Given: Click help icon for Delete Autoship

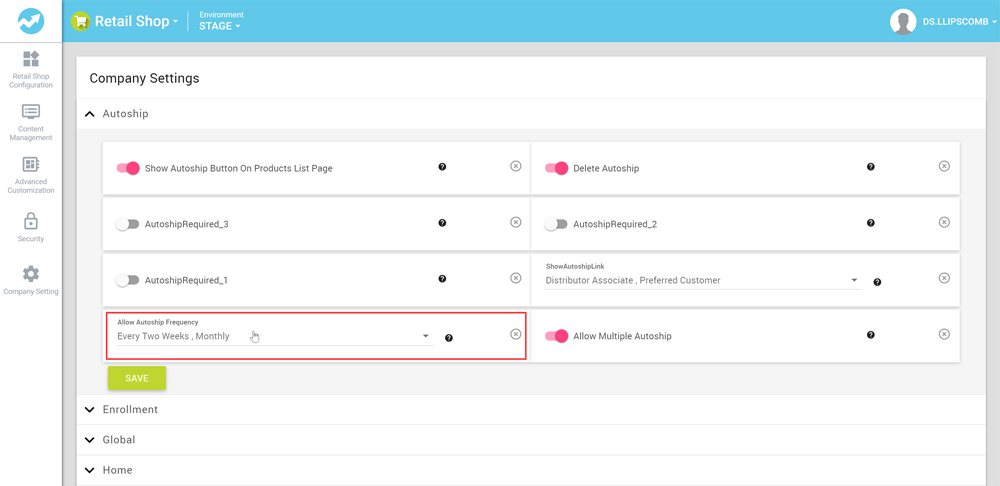Looking at the screenshot, I should coord(870,167).
